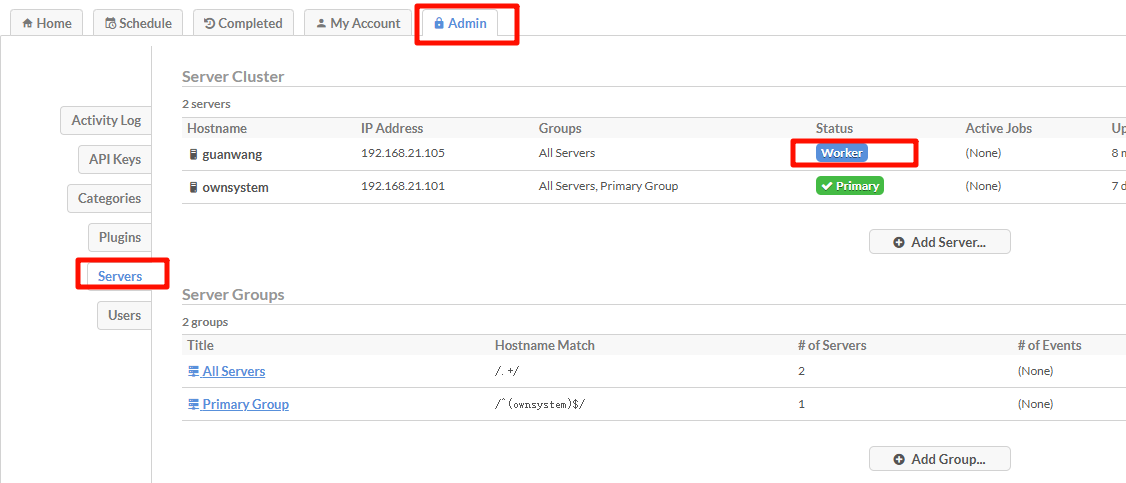Go to API Keys section
This screenshot has height=483, width=1126.
click(x=113, y=159)
